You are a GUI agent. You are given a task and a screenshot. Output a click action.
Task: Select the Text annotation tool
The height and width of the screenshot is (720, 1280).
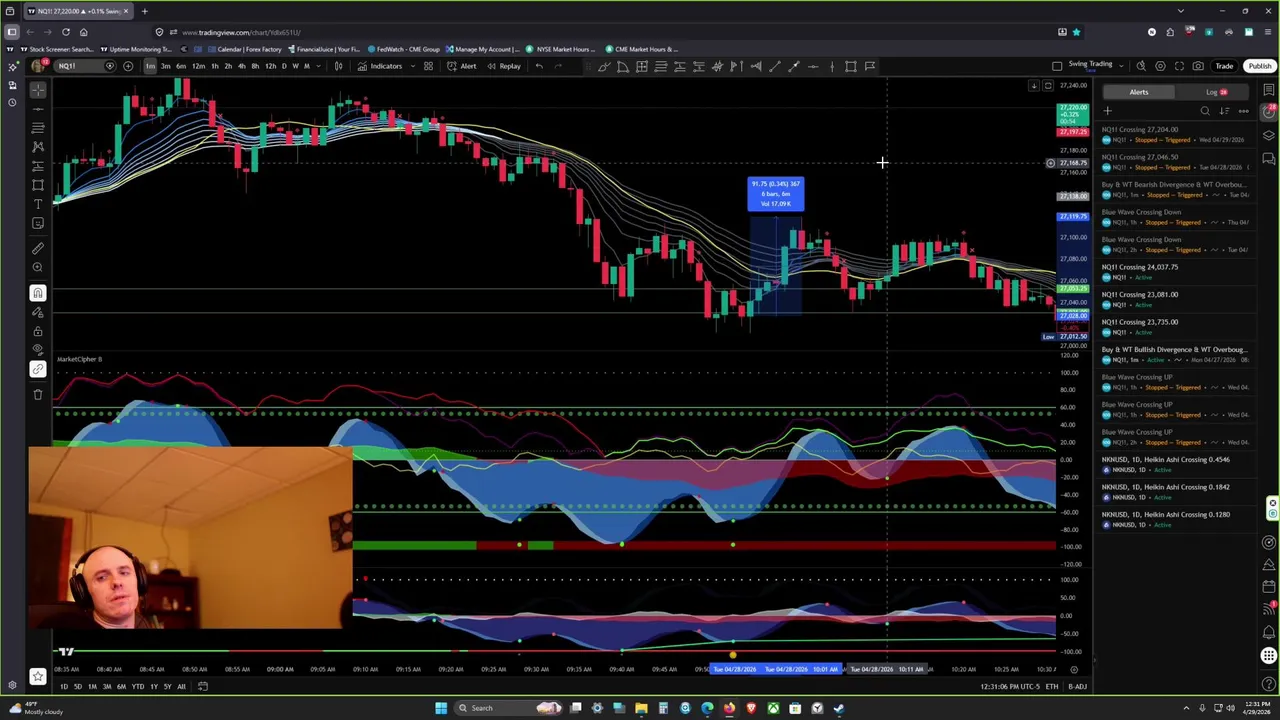click(x=38, y=204)
